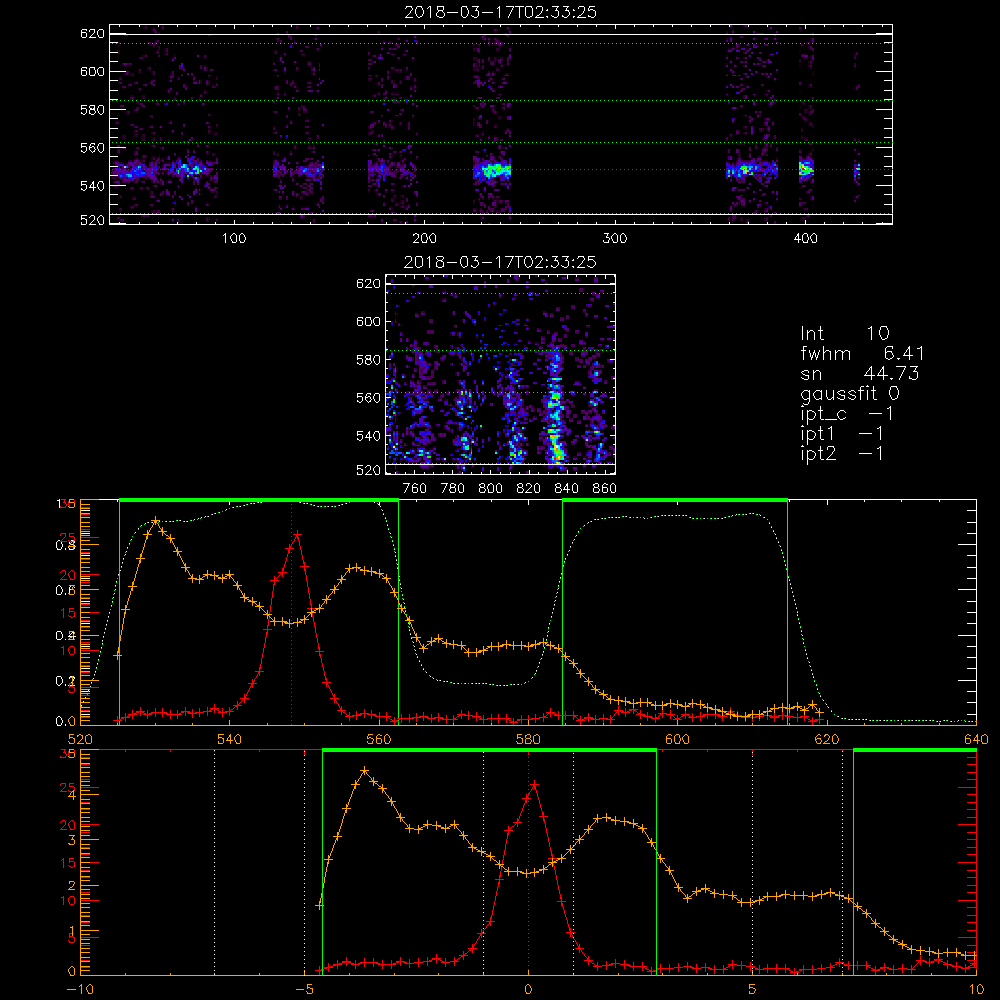This screenshot has height=1000, width=1000.
Task: Click thick green bar above third plot's left window
Action: [259, 501]
